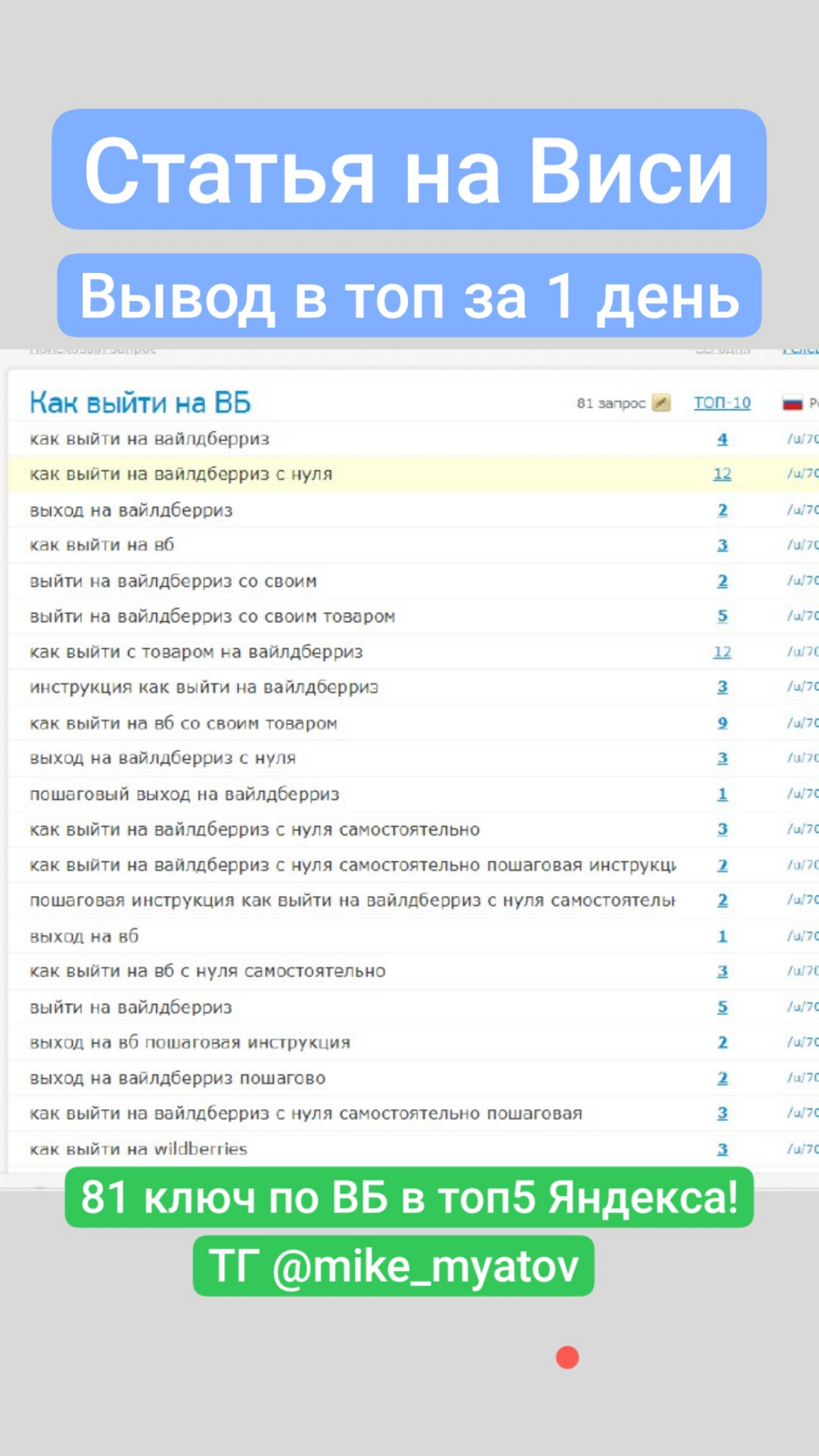Open the "Как выйти на ВБ" group heading
Image resolution: width=819 pixels, height=1456 pixels.
click(x=140, y=403)
